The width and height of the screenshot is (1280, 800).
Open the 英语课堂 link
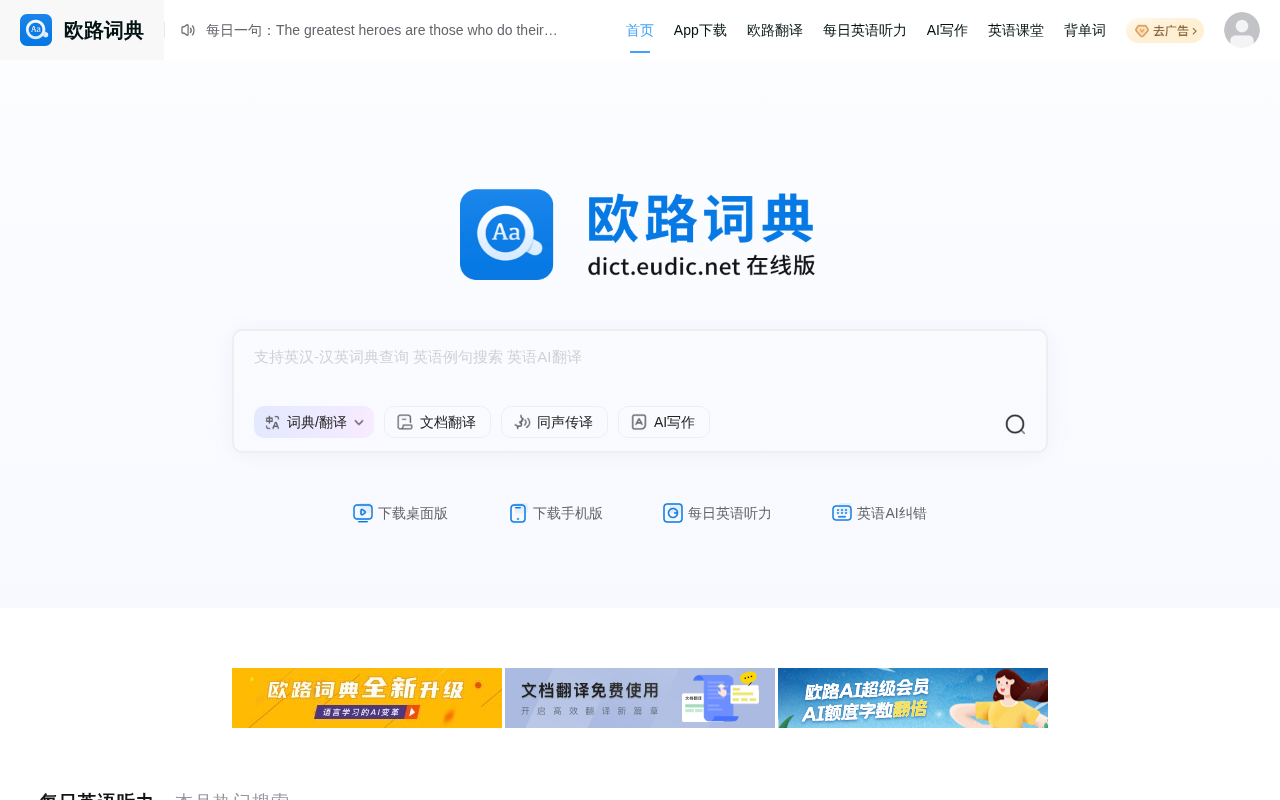(x=1016, y=30)
